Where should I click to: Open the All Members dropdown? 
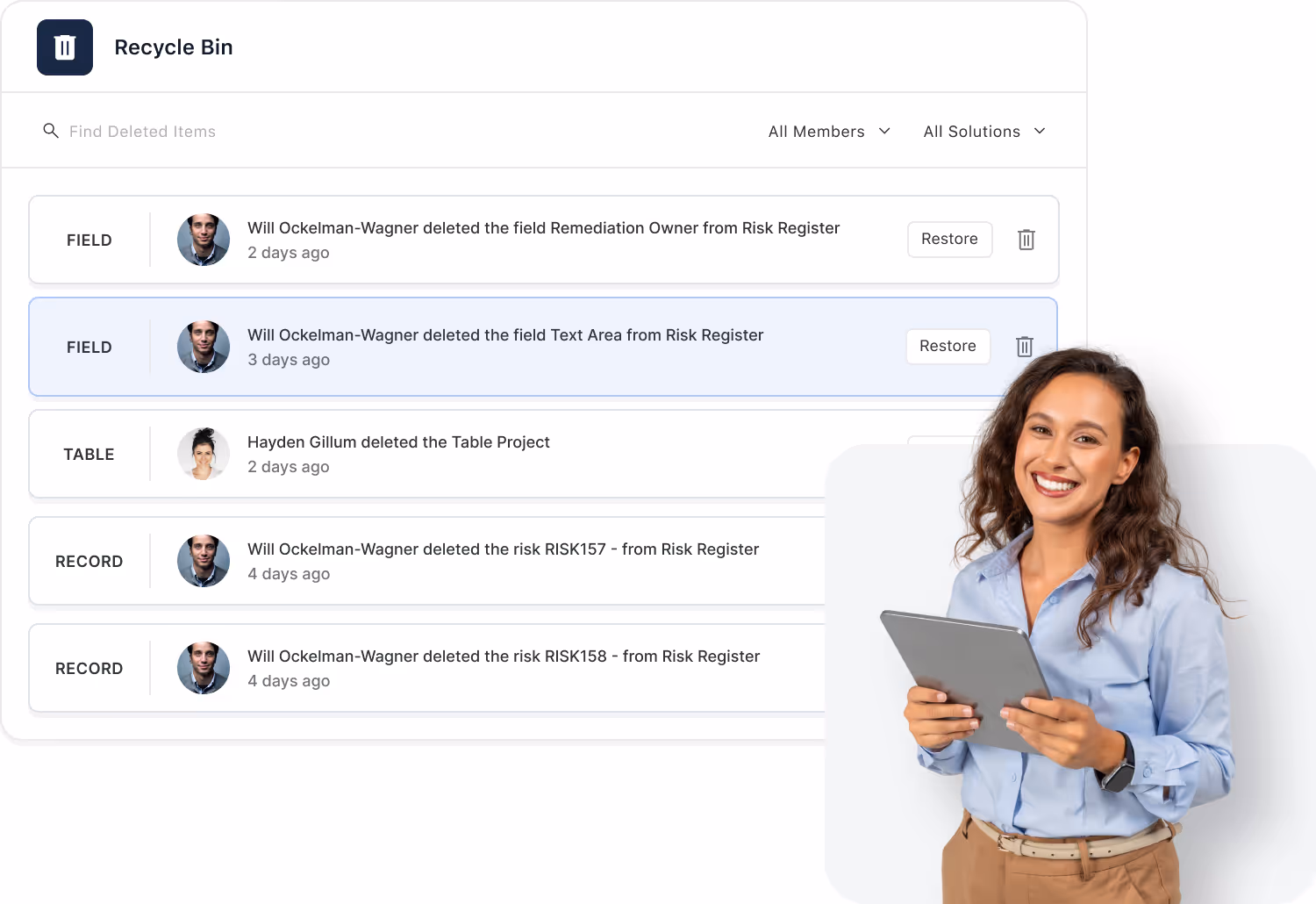point(829,132)
